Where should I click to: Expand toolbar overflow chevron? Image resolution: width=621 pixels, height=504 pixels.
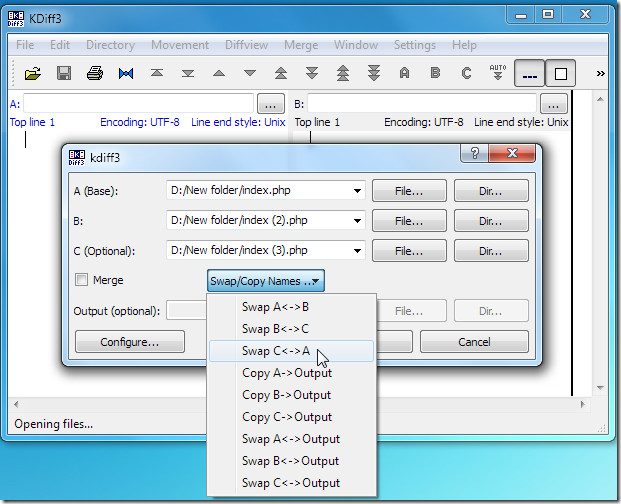point(600,73)
